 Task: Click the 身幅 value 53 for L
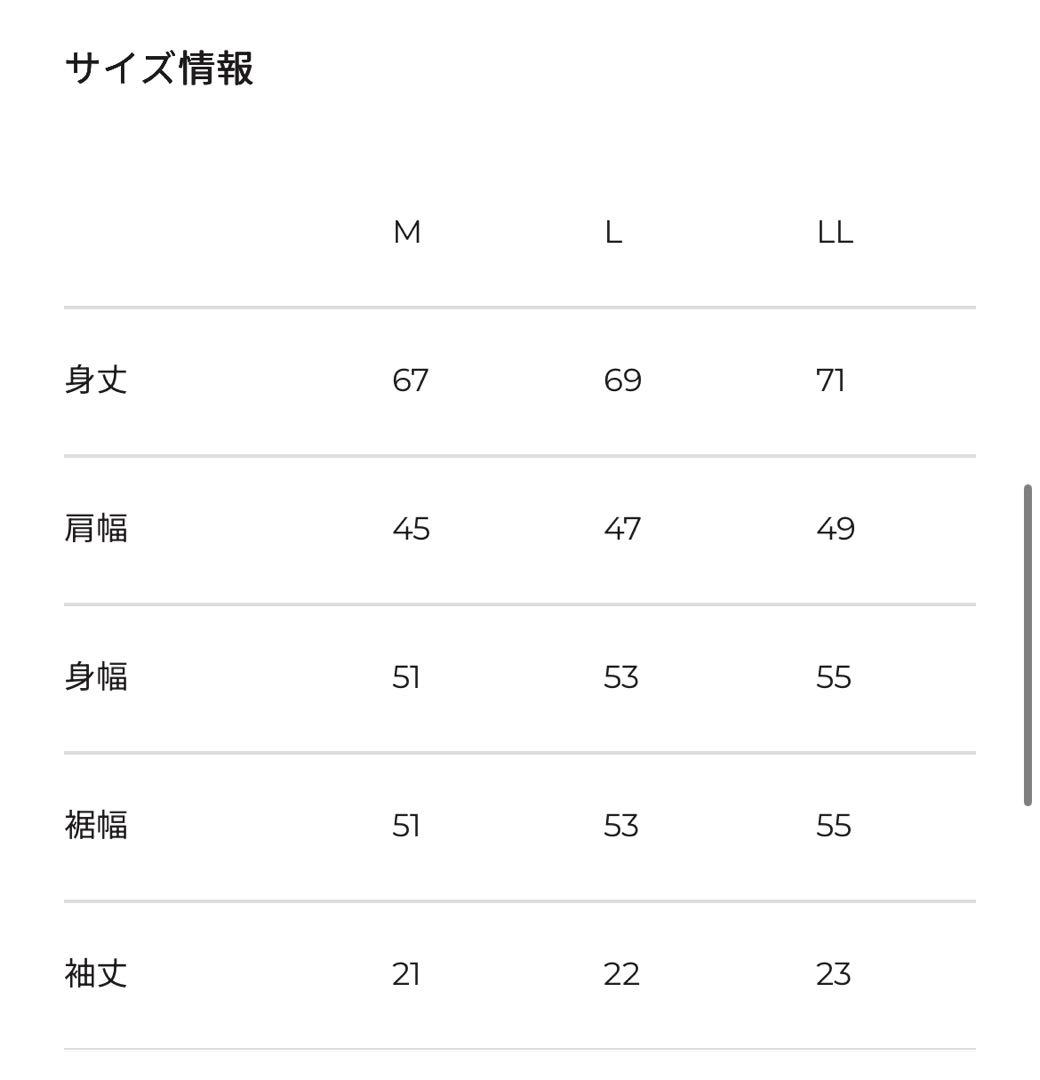coord(621,677)
